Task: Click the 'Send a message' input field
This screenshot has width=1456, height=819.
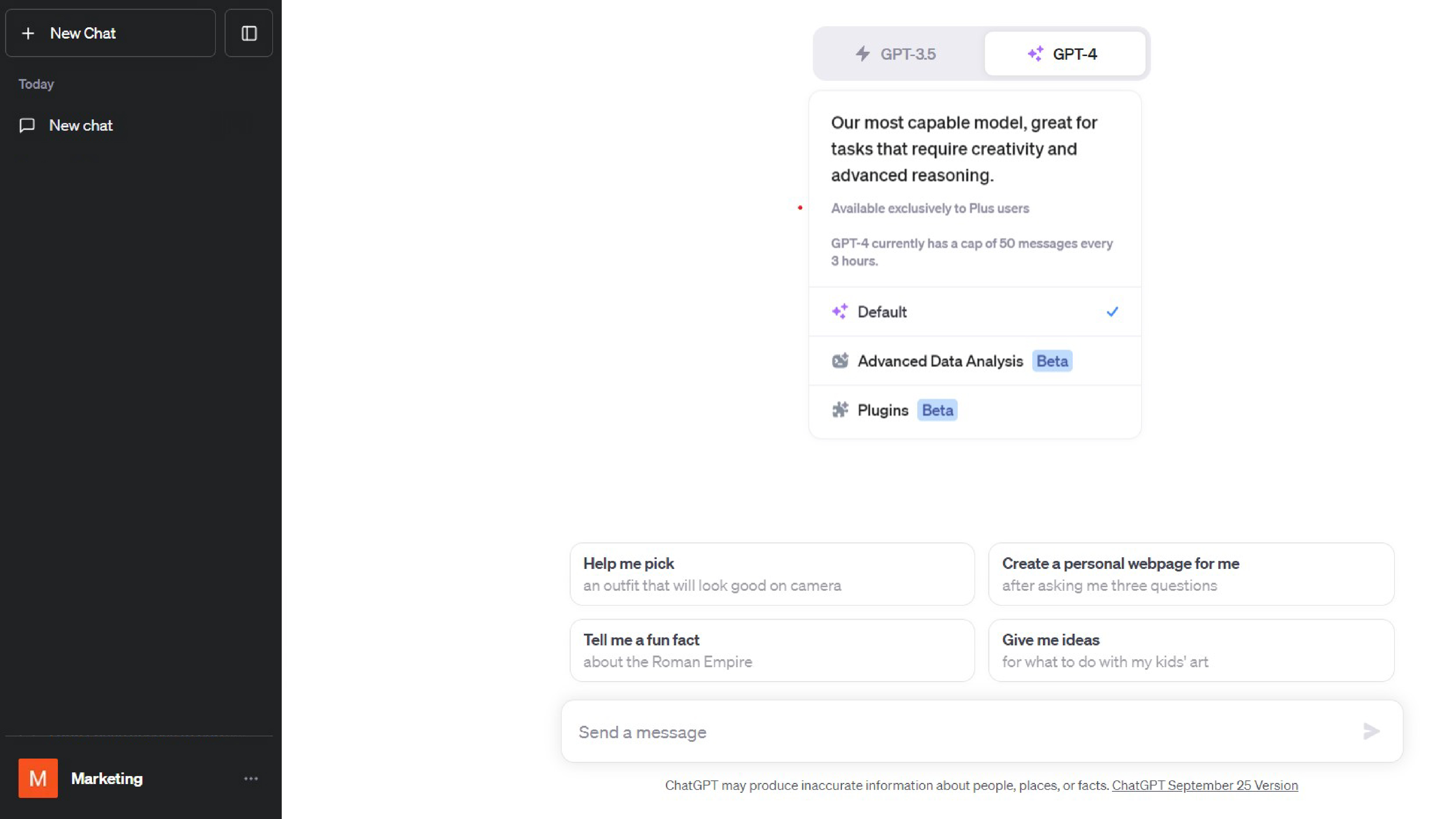Action: [961, 732]
